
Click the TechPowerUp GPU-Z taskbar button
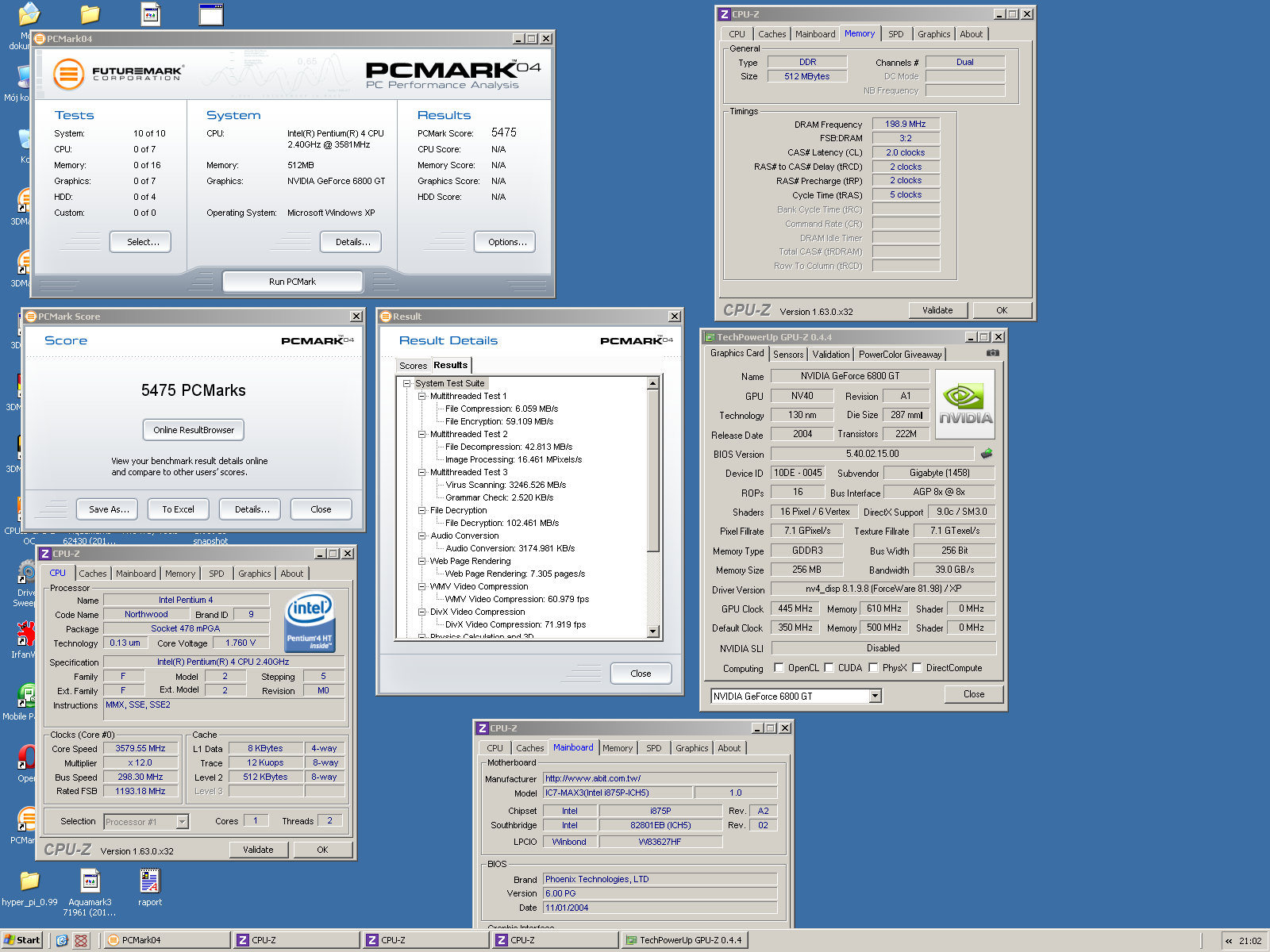pos(684,940)
